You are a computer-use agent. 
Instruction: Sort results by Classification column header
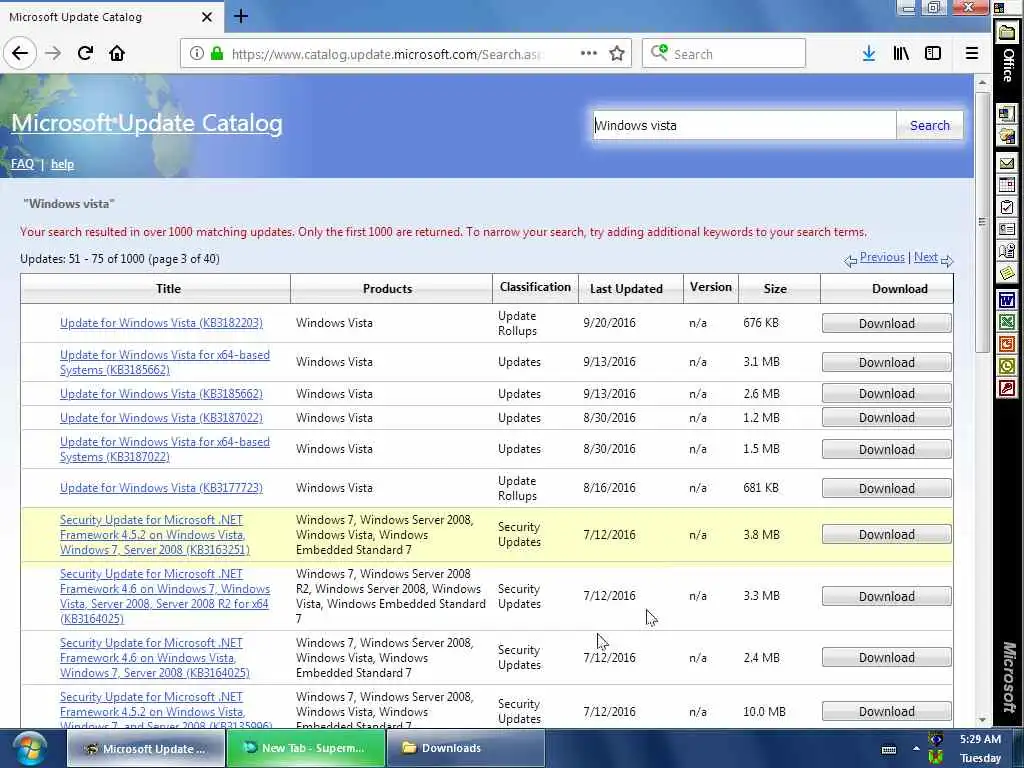point(535,287)
